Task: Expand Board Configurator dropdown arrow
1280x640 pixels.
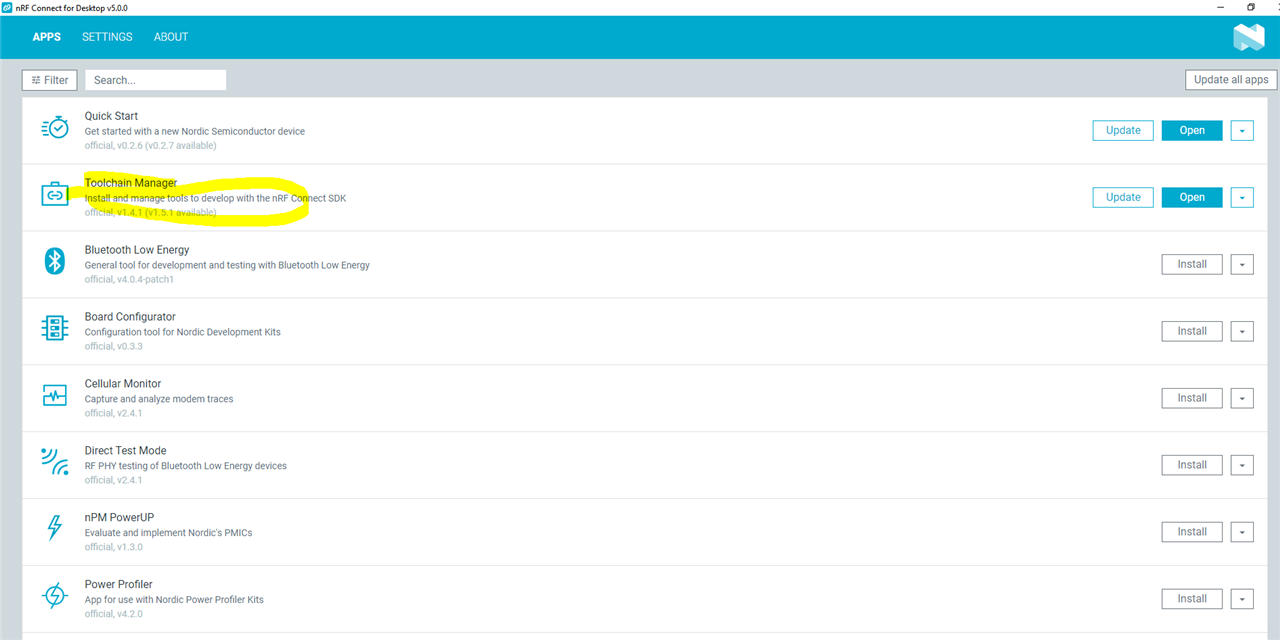Action: click(x=1242, y=331)
